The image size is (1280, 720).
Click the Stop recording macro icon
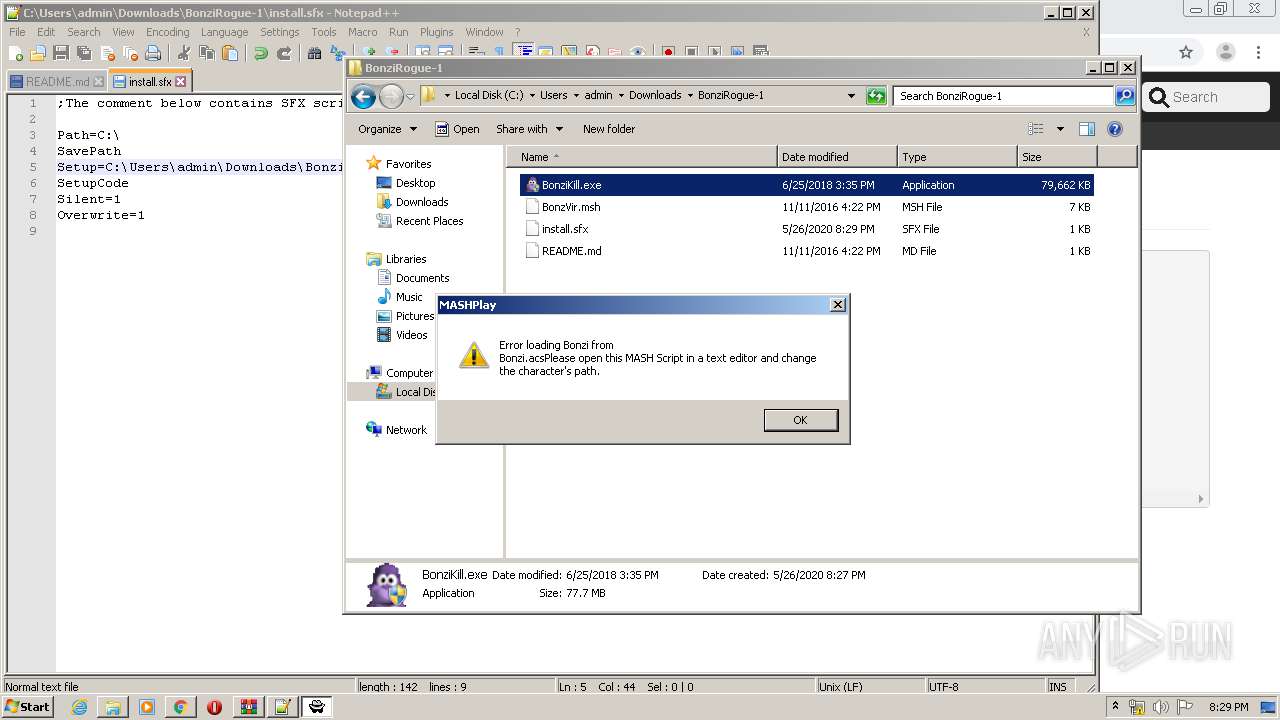point(691,53)
